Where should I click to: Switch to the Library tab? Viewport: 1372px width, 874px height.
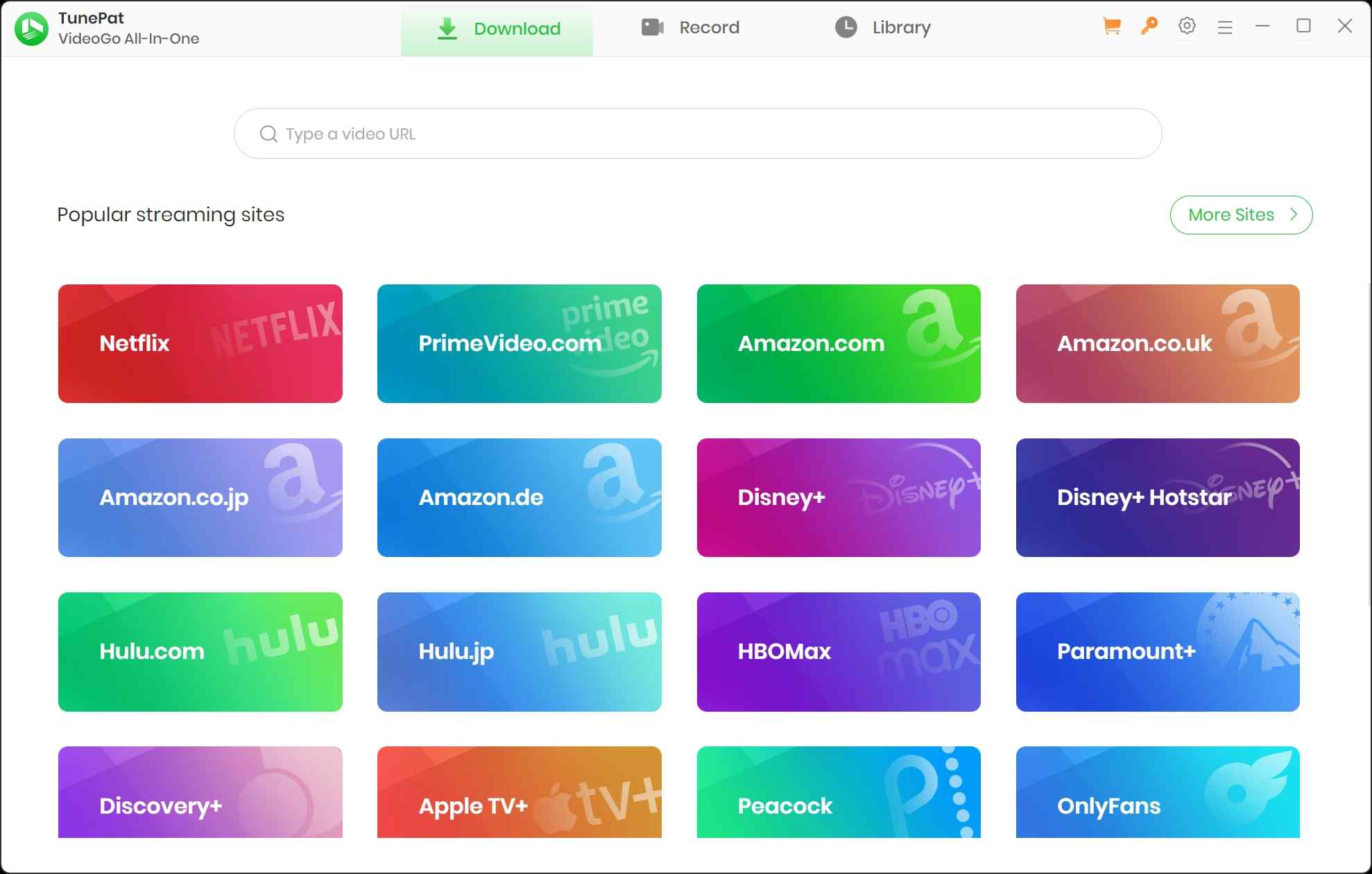point(902,27)
